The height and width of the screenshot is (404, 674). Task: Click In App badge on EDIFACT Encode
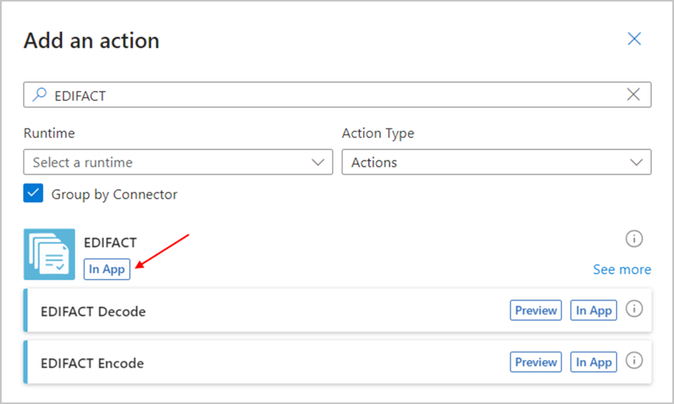(593, 362)
